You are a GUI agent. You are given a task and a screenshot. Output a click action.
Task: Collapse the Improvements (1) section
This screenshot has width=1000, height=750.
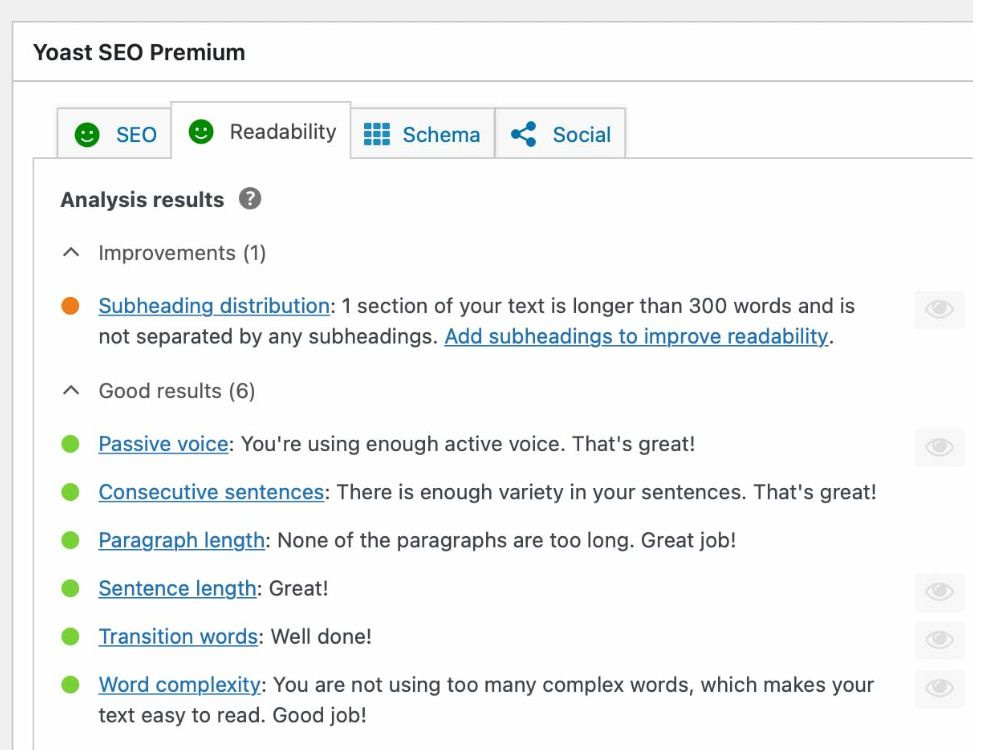tap(163, 253)
